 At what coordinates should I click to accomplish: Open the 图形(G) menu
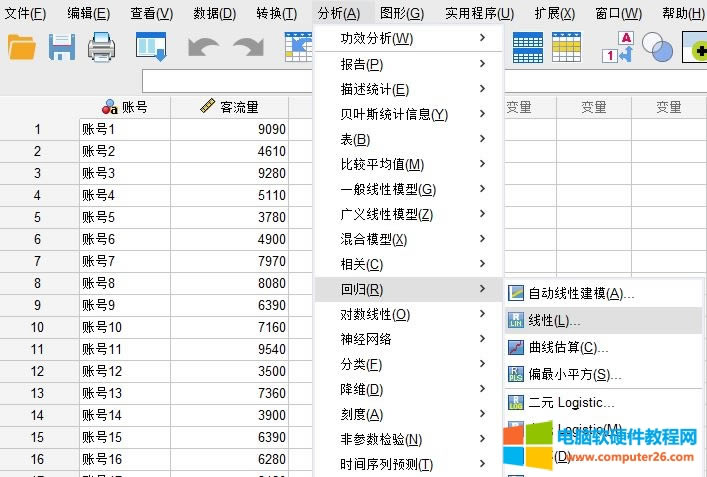click(x=401, y=13)
